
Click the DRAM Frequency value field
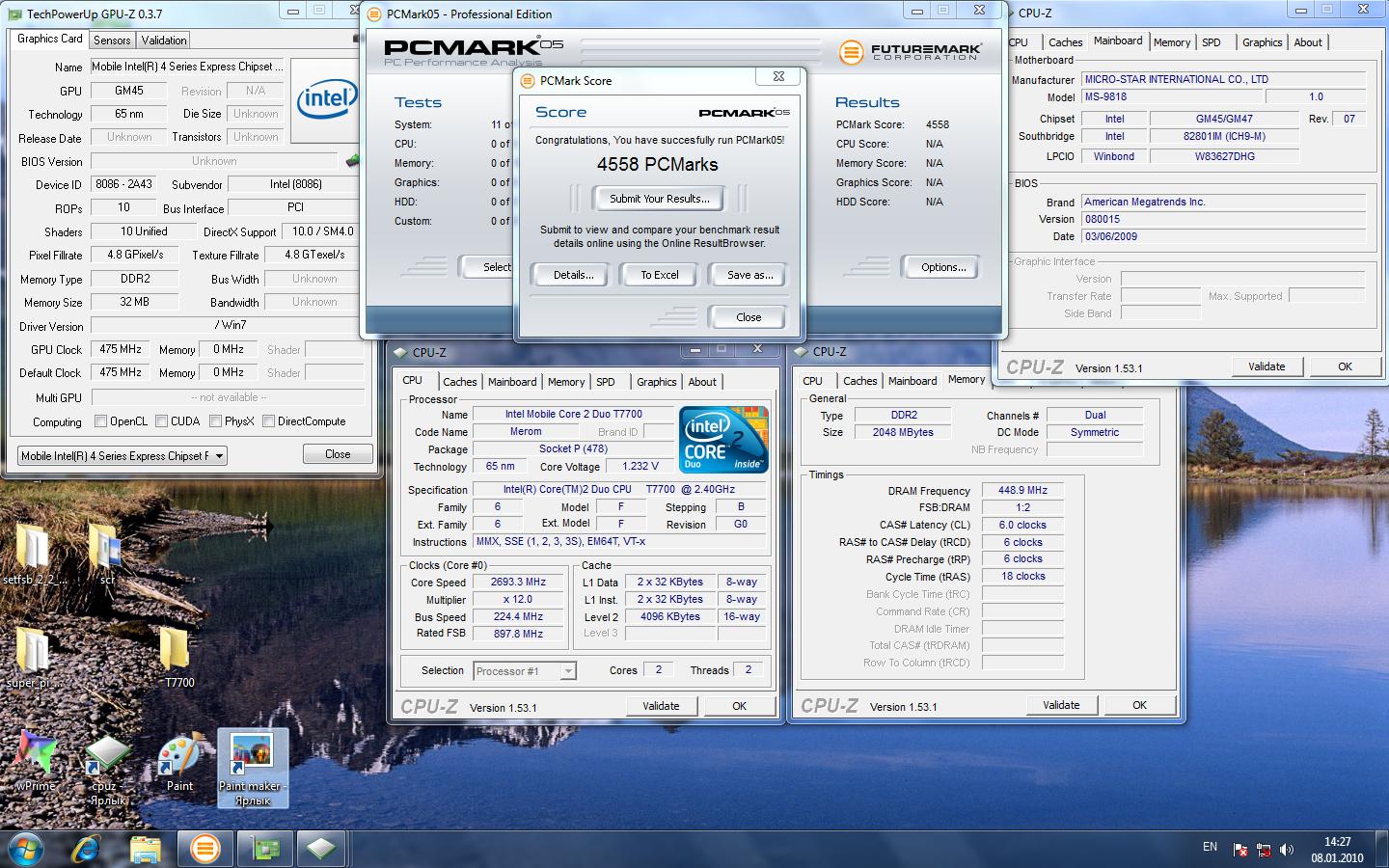tap(1022, 490)
